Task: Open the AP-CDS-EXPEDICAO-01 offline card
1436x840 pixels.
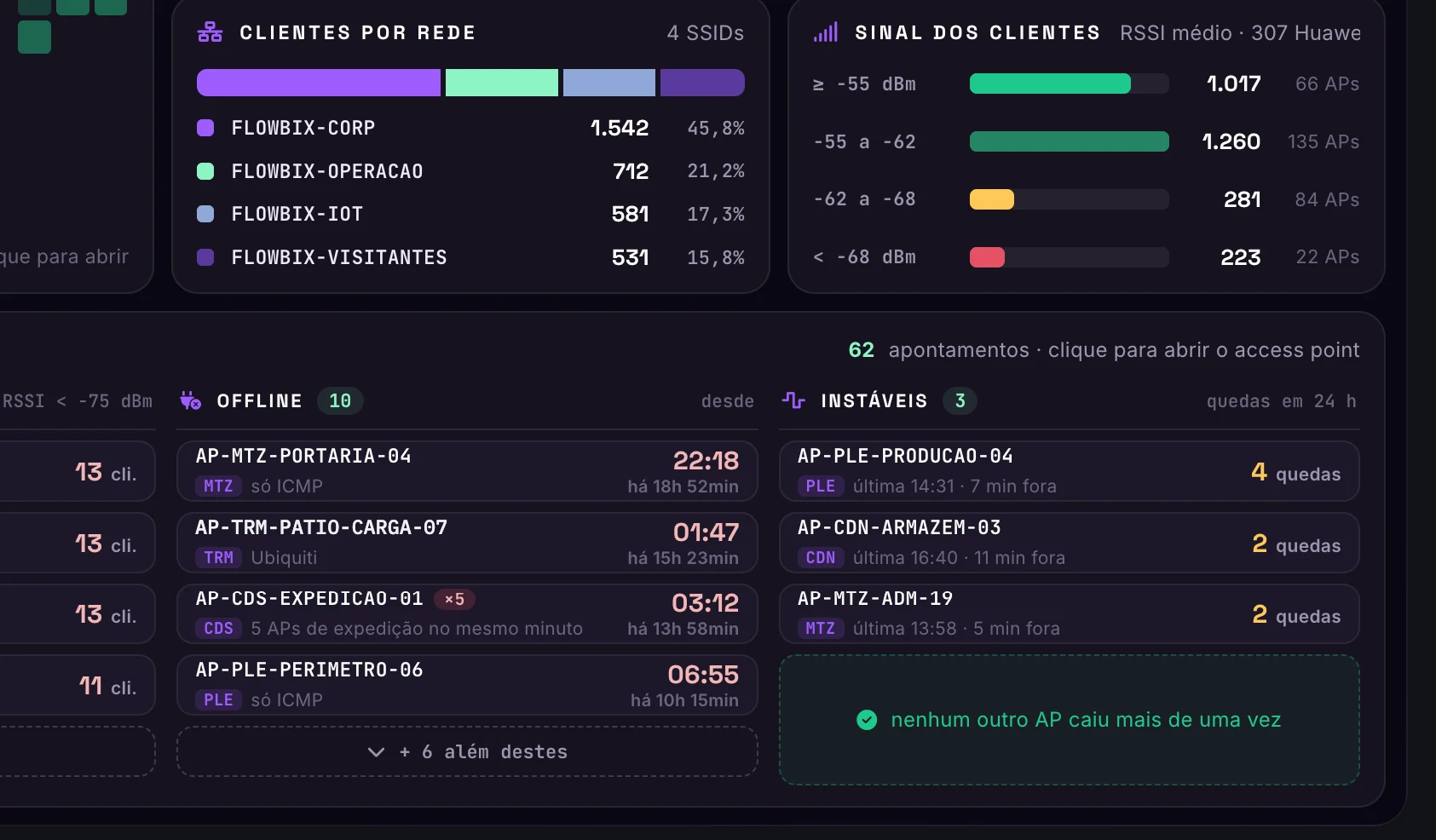Action: tap(467, 613)
